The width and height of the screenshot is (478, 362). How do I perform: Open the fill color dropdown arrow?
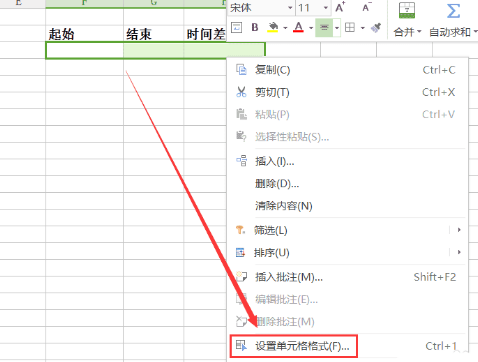tap(285, 28)
